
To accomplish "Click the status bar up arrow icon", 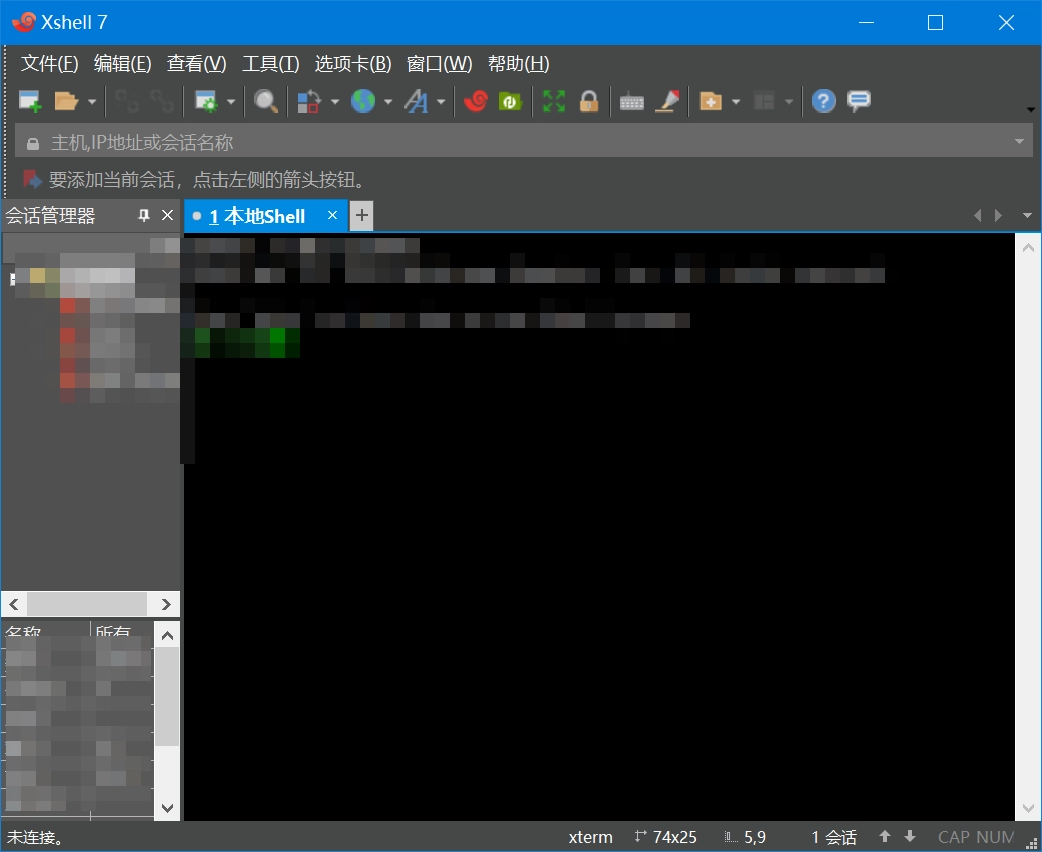I will (885, 837).
